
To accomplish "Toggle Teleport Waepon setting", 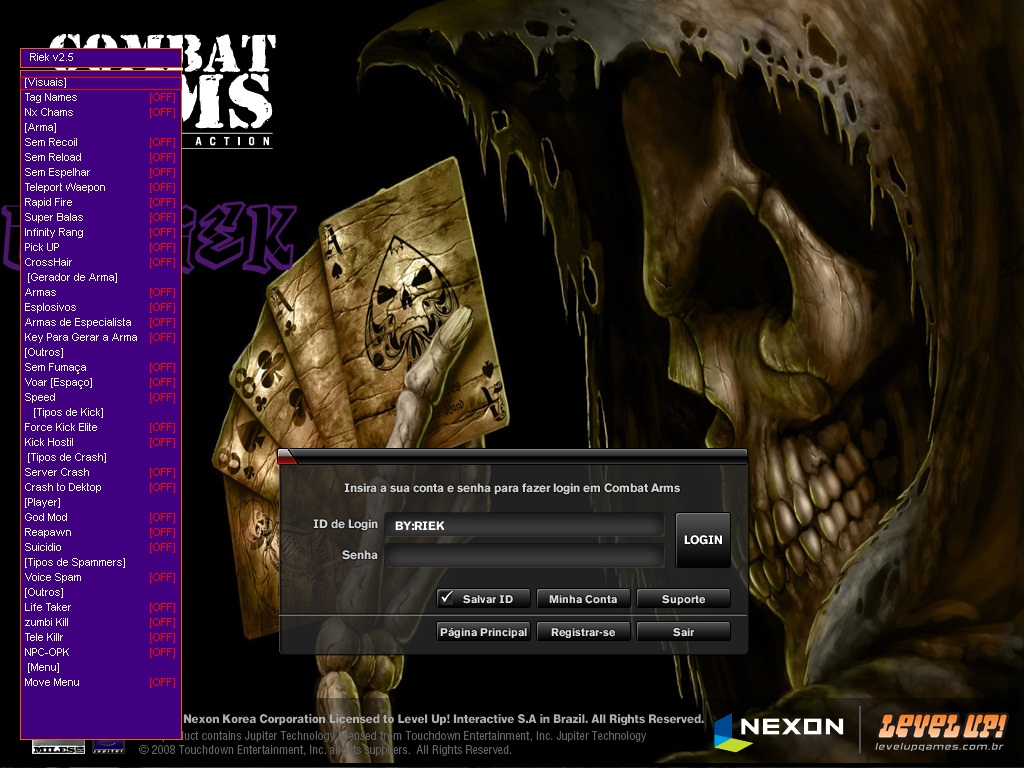I will [101, 187].
